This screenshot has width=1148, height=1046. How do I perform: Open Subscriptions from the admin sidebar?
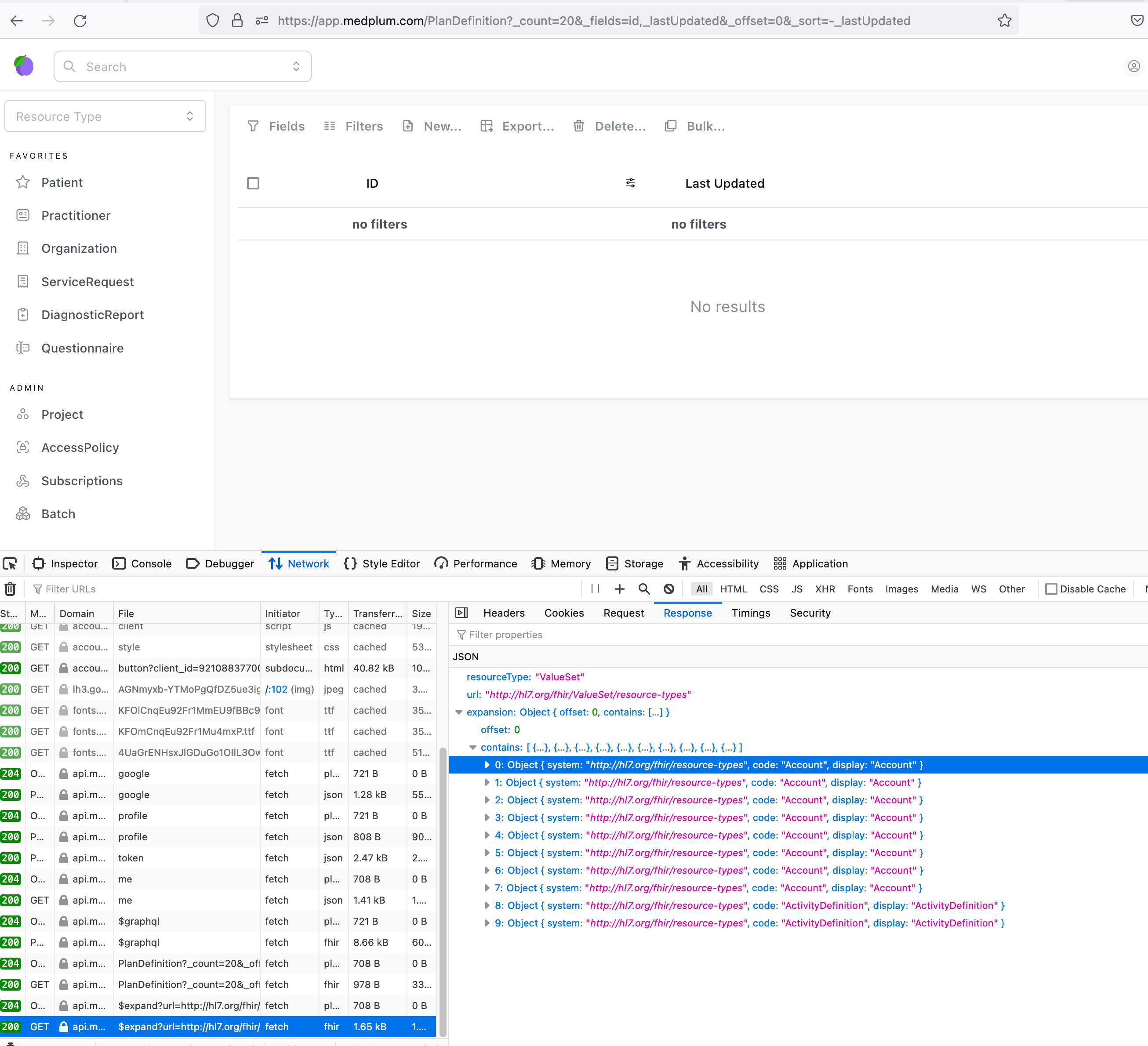(x=82, y=480)
